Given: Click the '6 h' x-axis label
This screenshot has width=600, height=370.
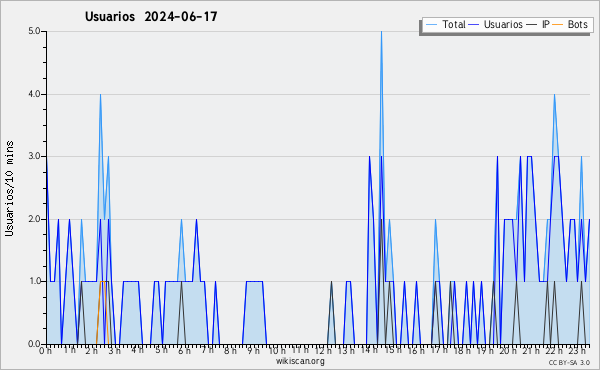Looking at the screenshot, I should click(184, 350).
